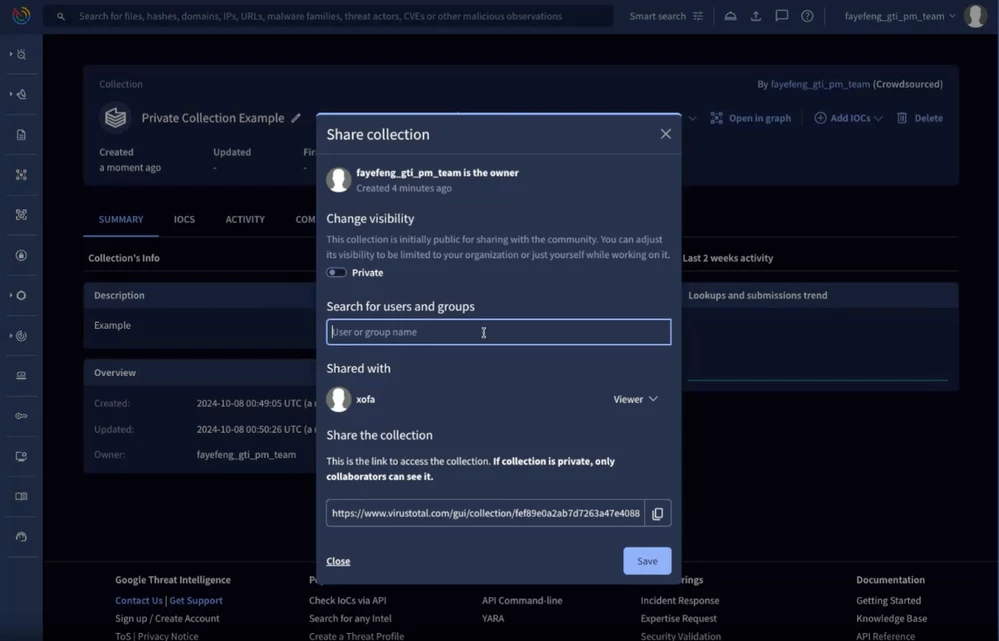Toggle the Private visibility switch
Viewport: 999px width, 641px height.
coord(336,273)
